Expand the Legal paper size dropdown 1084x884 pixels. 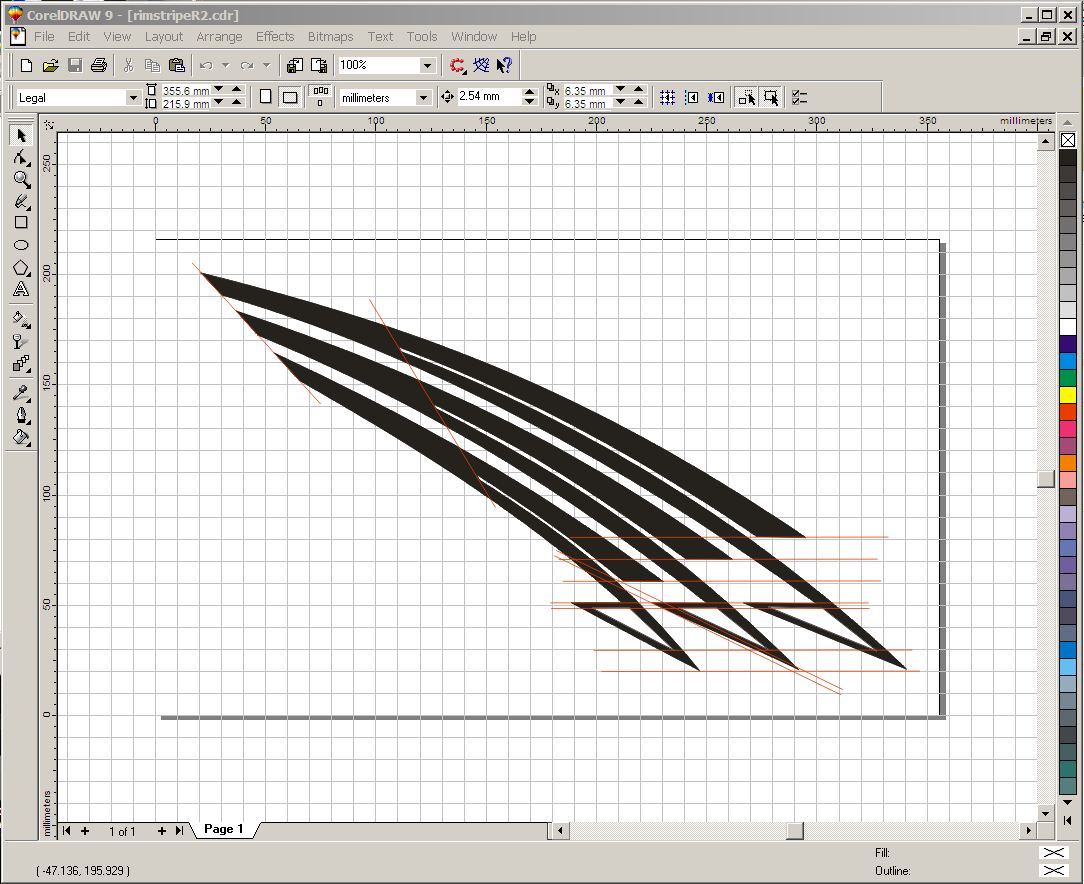133,98
